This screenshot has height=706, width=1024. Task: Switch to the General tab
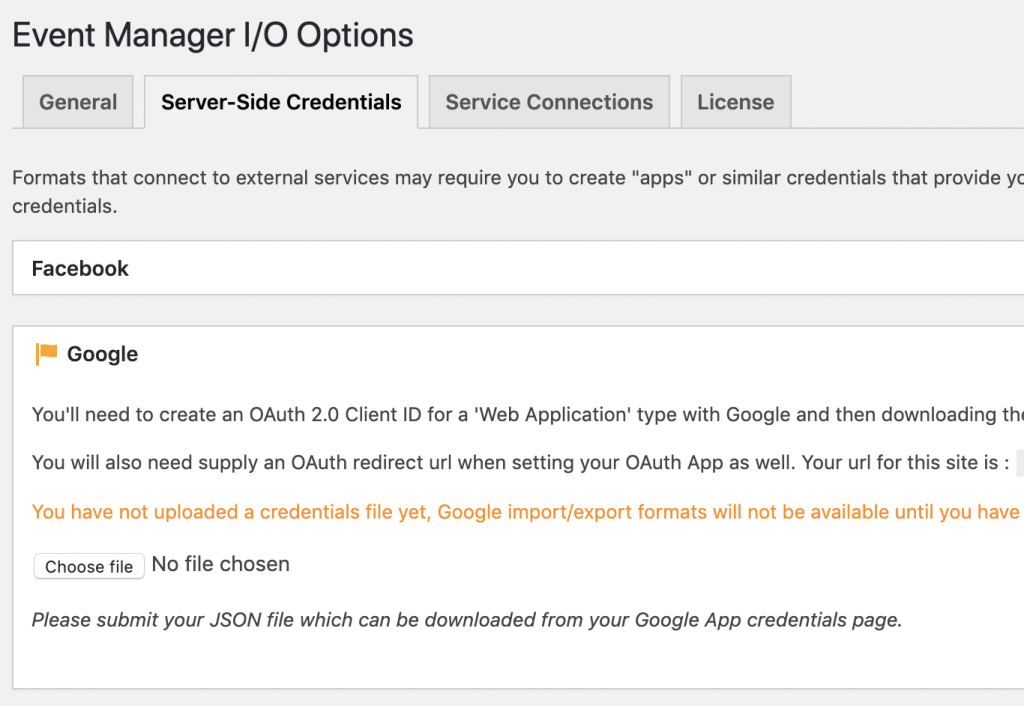(x=78, y=102)
